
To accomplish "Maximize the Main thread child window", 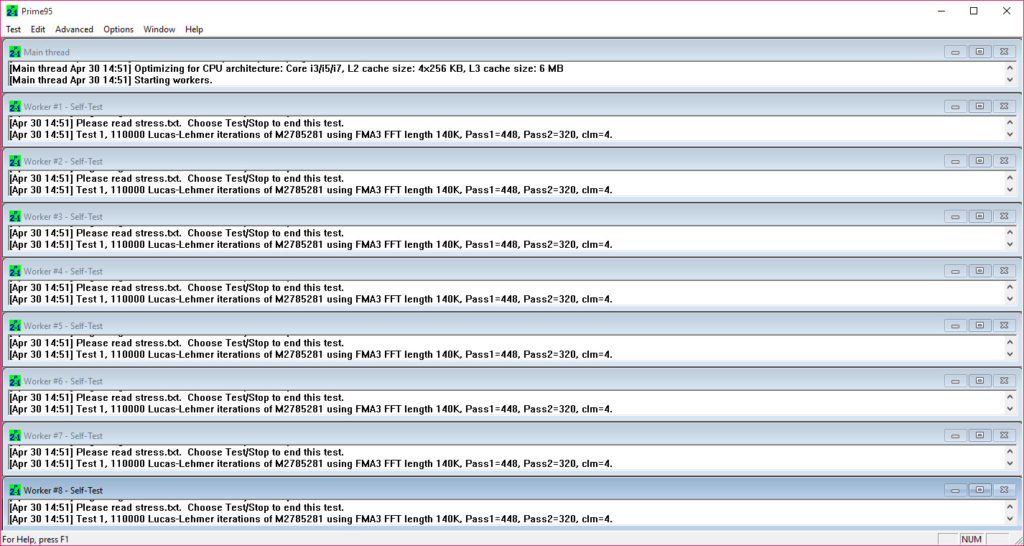I will [x=980, y=52].
